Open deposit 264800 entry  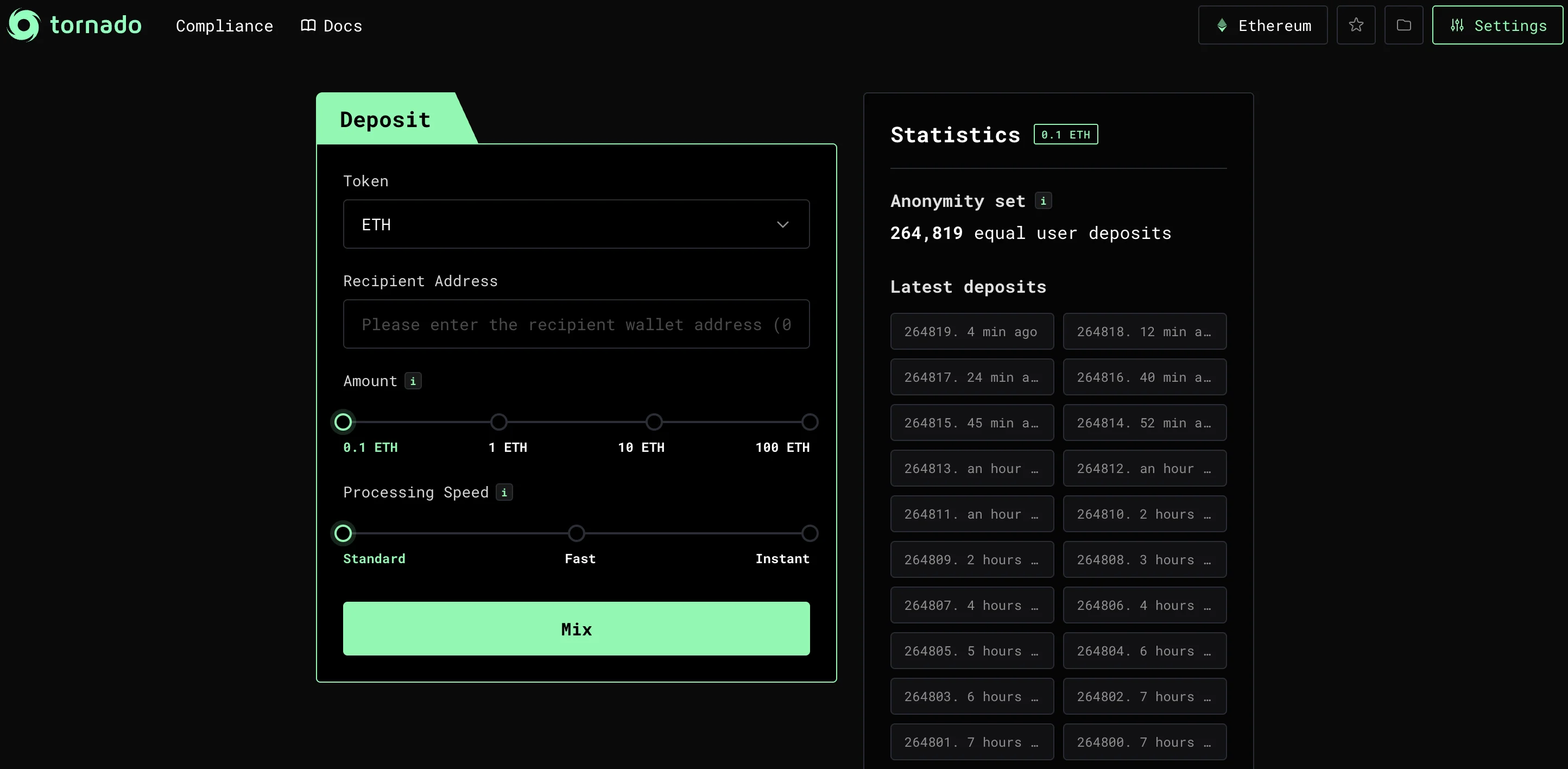(1145, 742)
